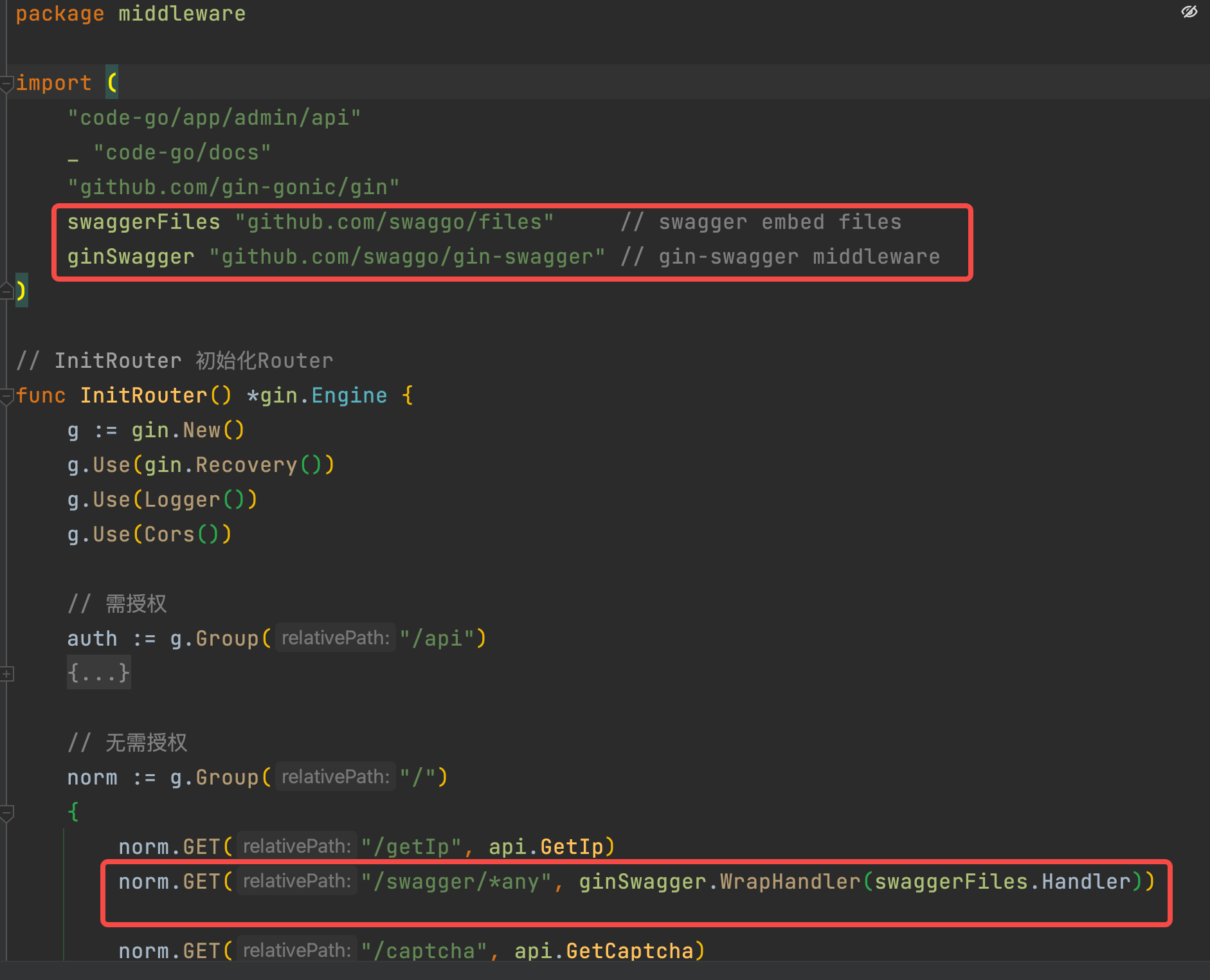Click the api.GetCaptcha handler reference

(604, 951)
